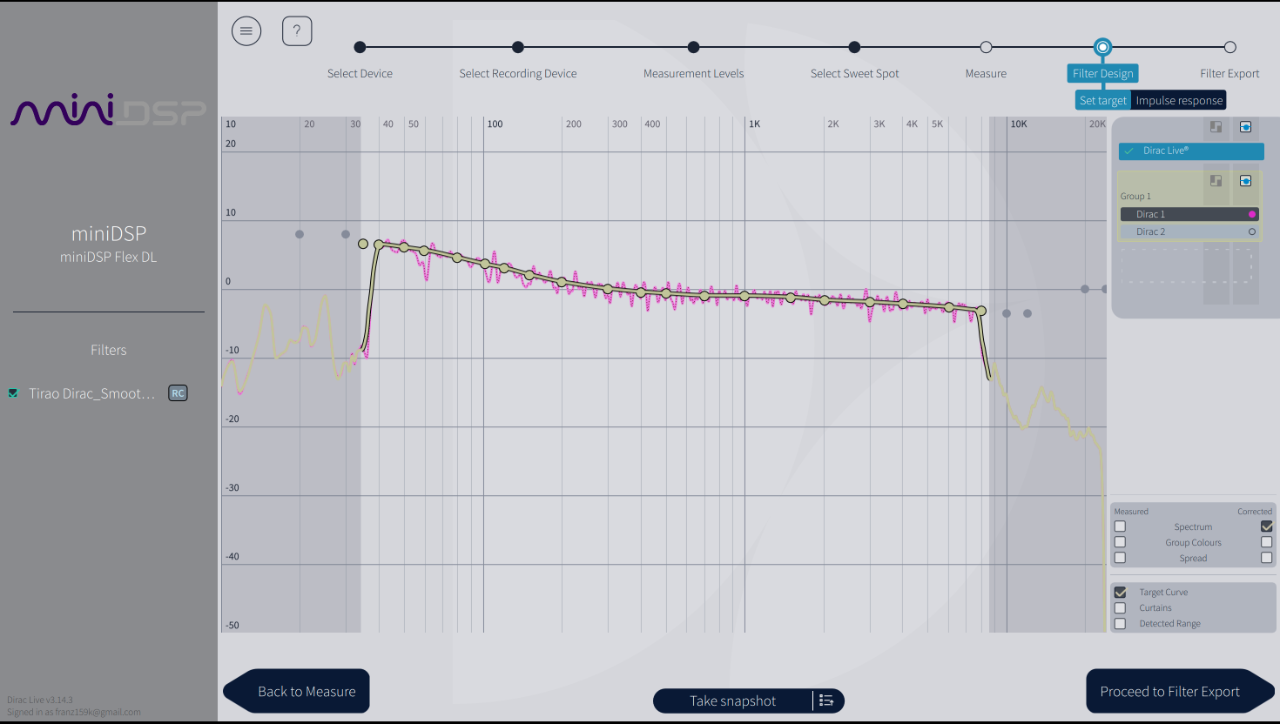Click the grey step icon above Dirac Live

pos(1216,127)
